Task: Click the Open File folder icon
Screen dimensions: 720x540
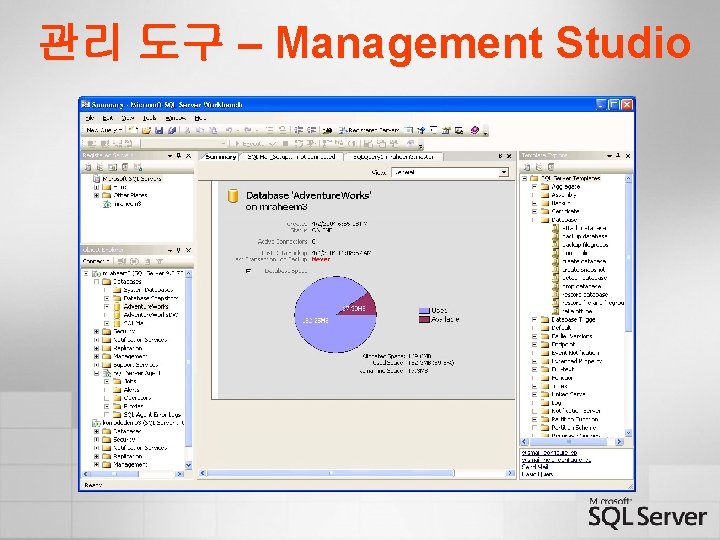Action: (146, 130)
